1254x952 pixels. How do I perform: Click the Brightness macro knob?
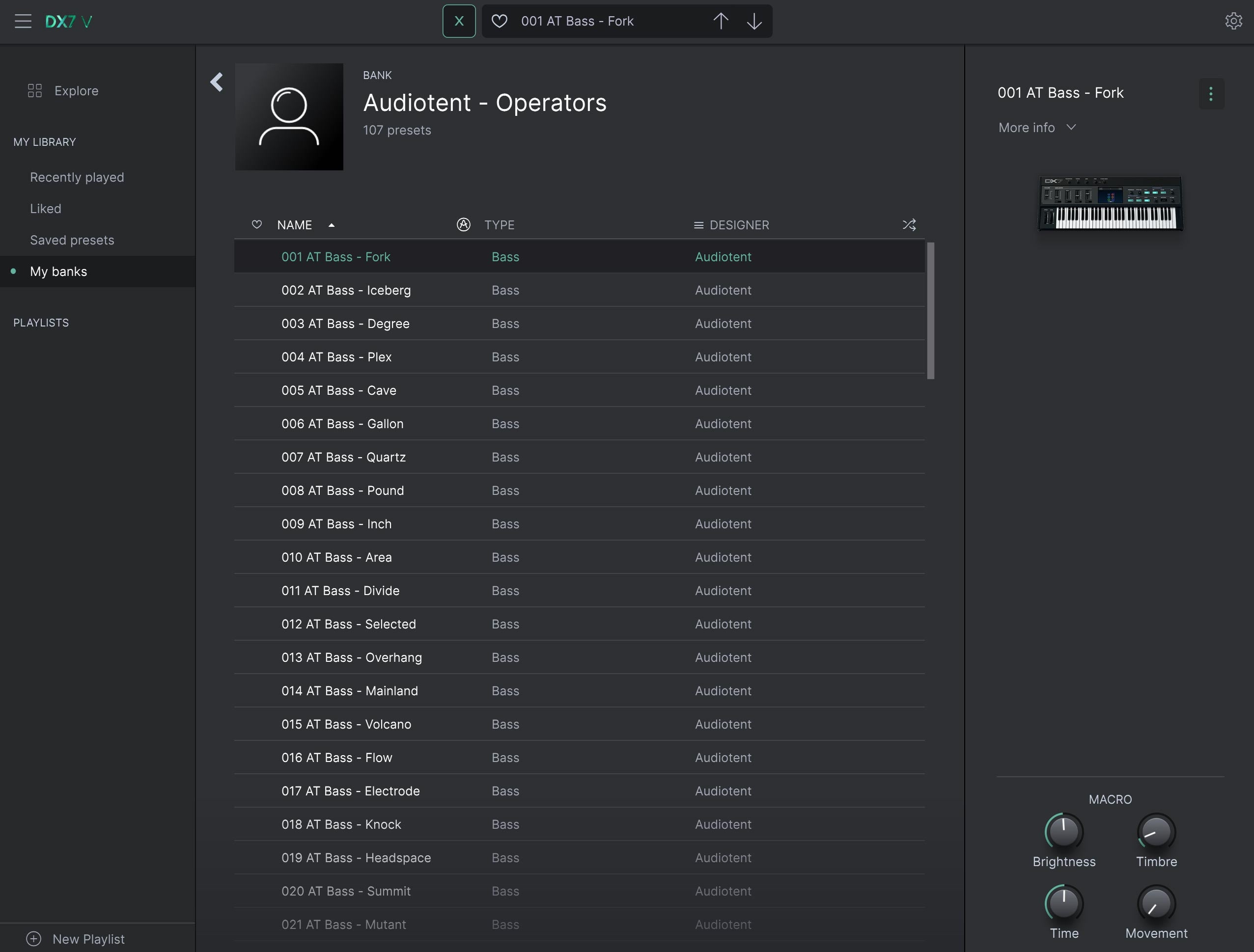click(x=1063, y=832)
